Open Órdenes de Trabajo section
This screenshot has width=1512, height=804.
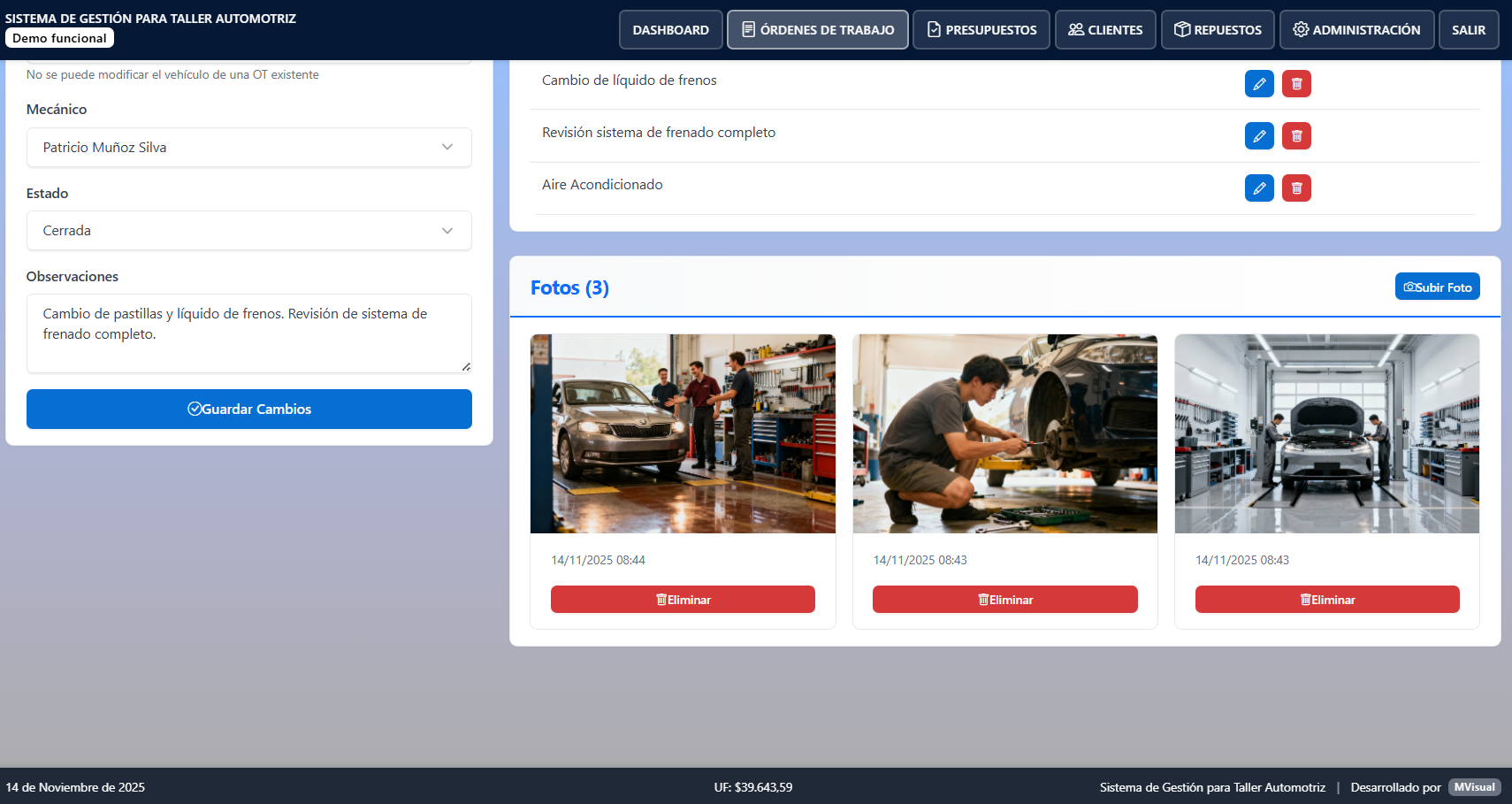818,30
